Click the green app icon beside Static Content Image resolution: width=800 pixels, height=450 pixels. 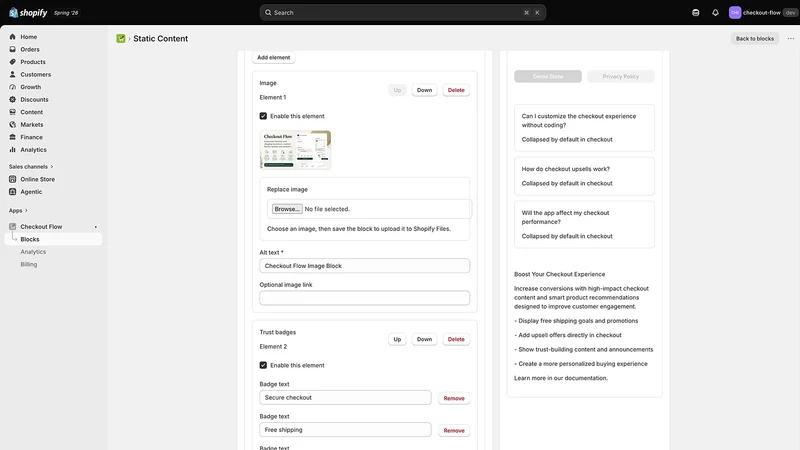[x=121, y=39]
